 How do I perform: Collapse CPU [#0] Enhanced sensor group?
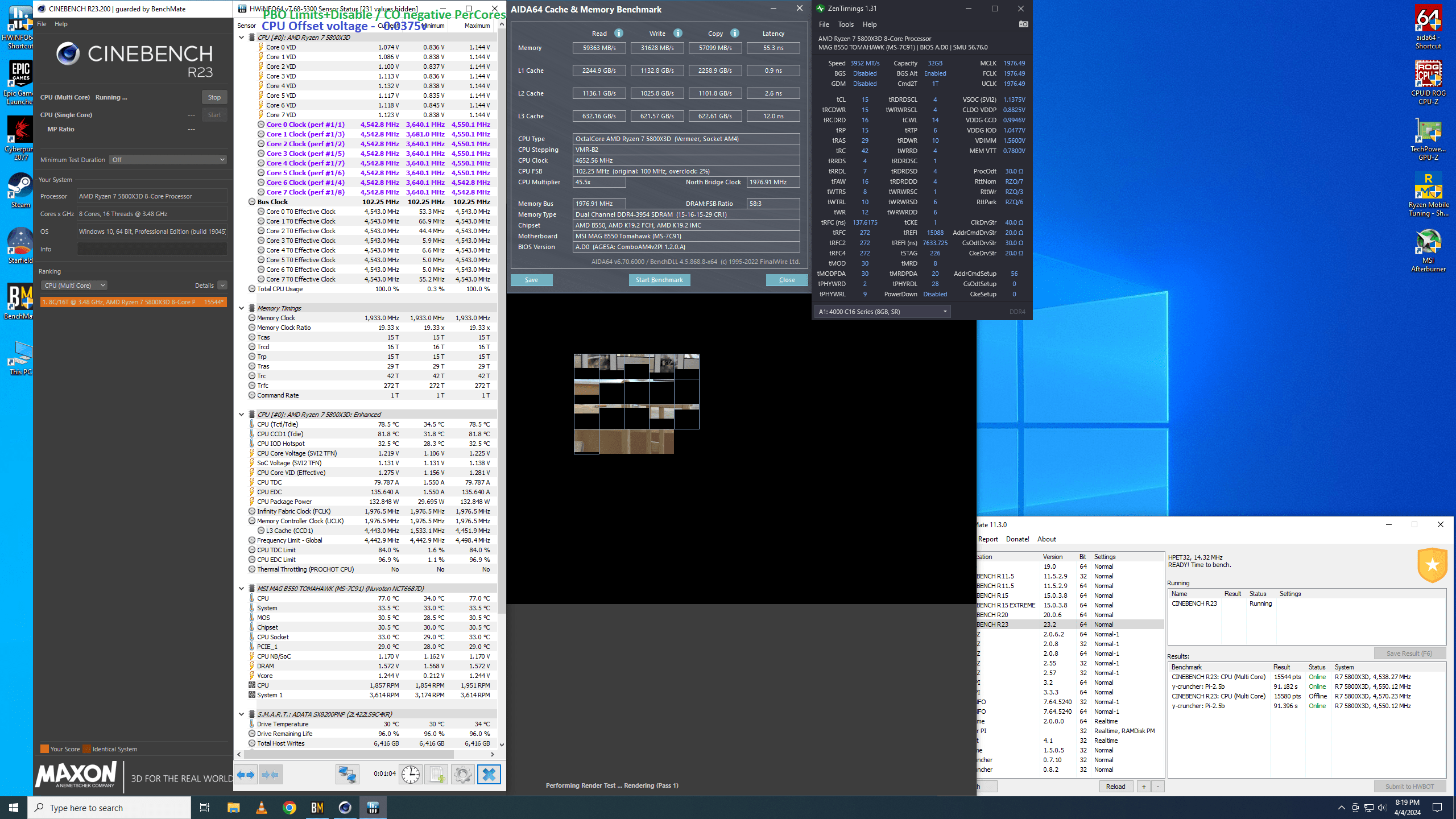click(241, 415)
